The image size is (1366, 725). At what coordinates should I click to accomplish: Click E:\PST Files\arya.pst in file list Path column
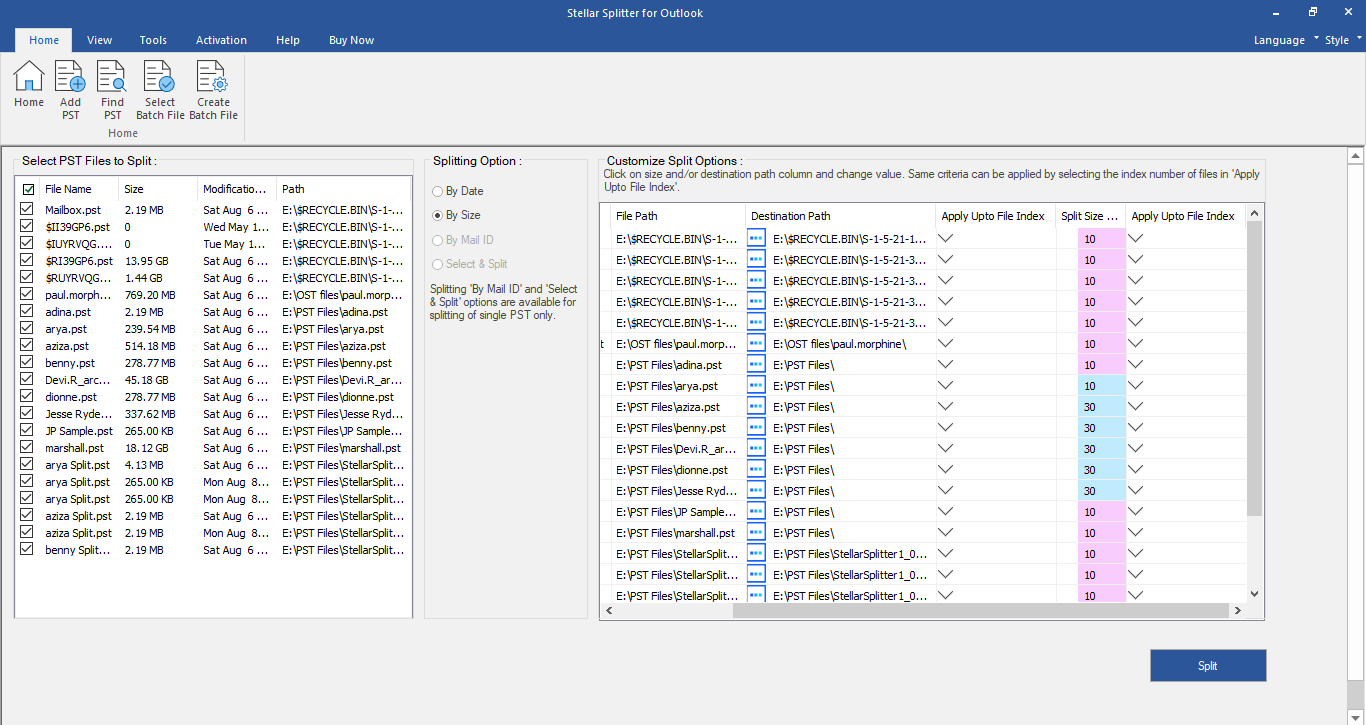pyautogui.click(x=333, y=329)
